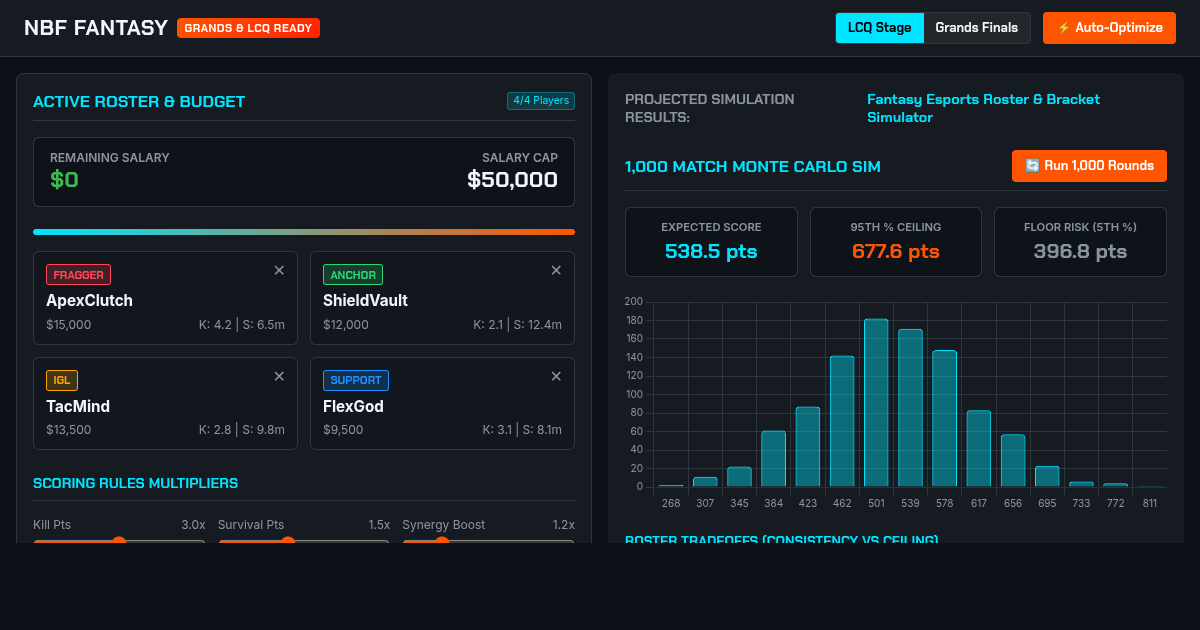Run 1,000 Rounds simulation
Screen dimensions: 1200x630
coord(1089,166)
